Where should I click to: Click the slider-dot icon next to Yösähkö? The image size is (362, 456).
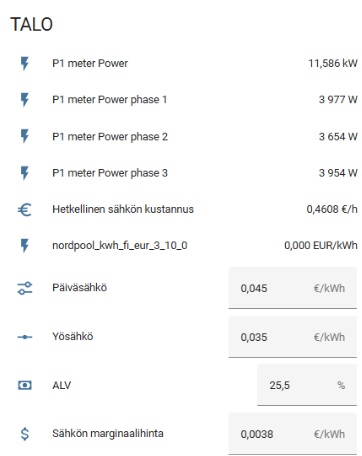pyautogui.click(x=25, y=337)
